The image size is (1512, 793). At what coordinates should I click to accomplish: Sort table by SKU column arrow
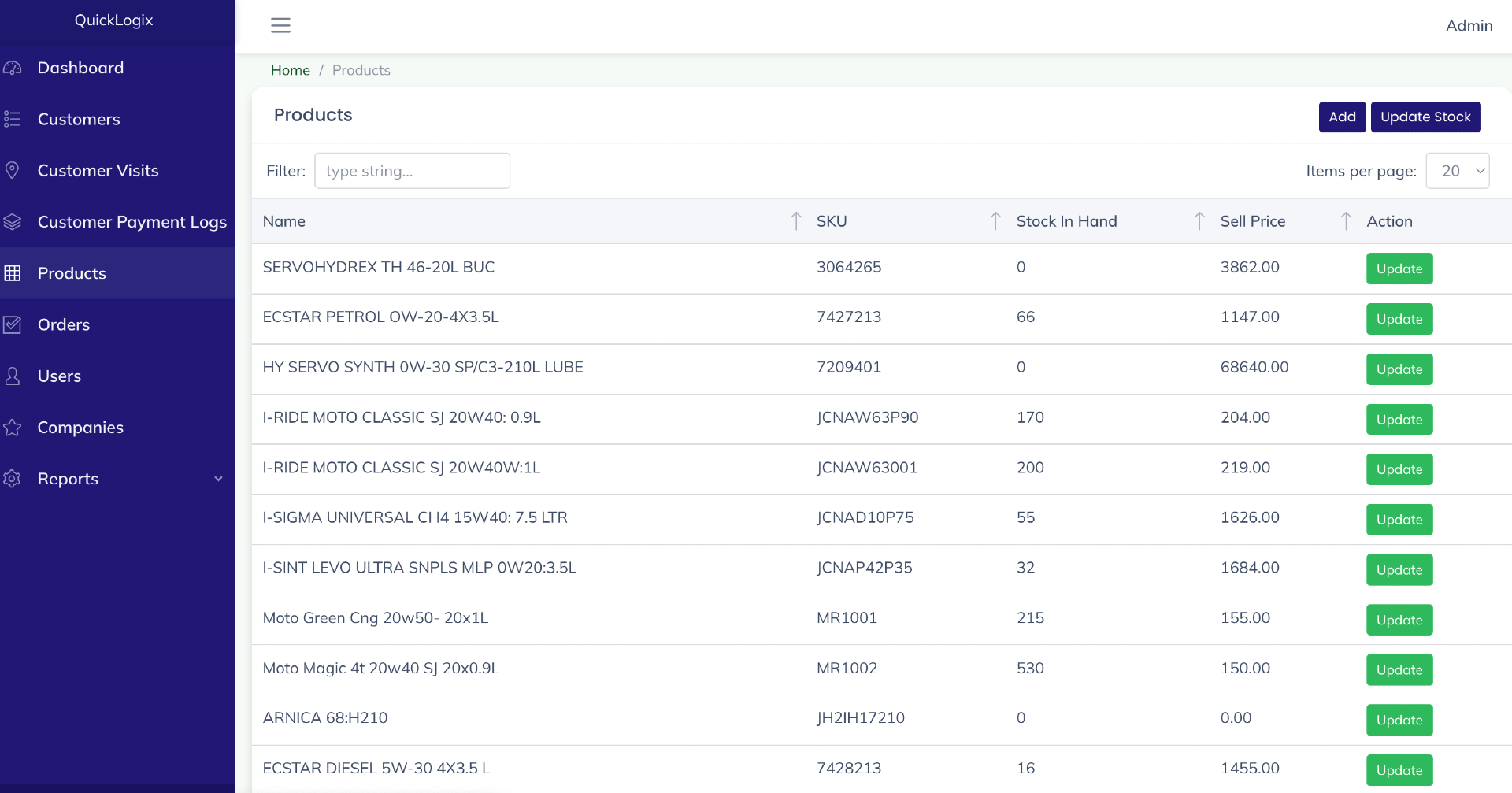point(995,221)
